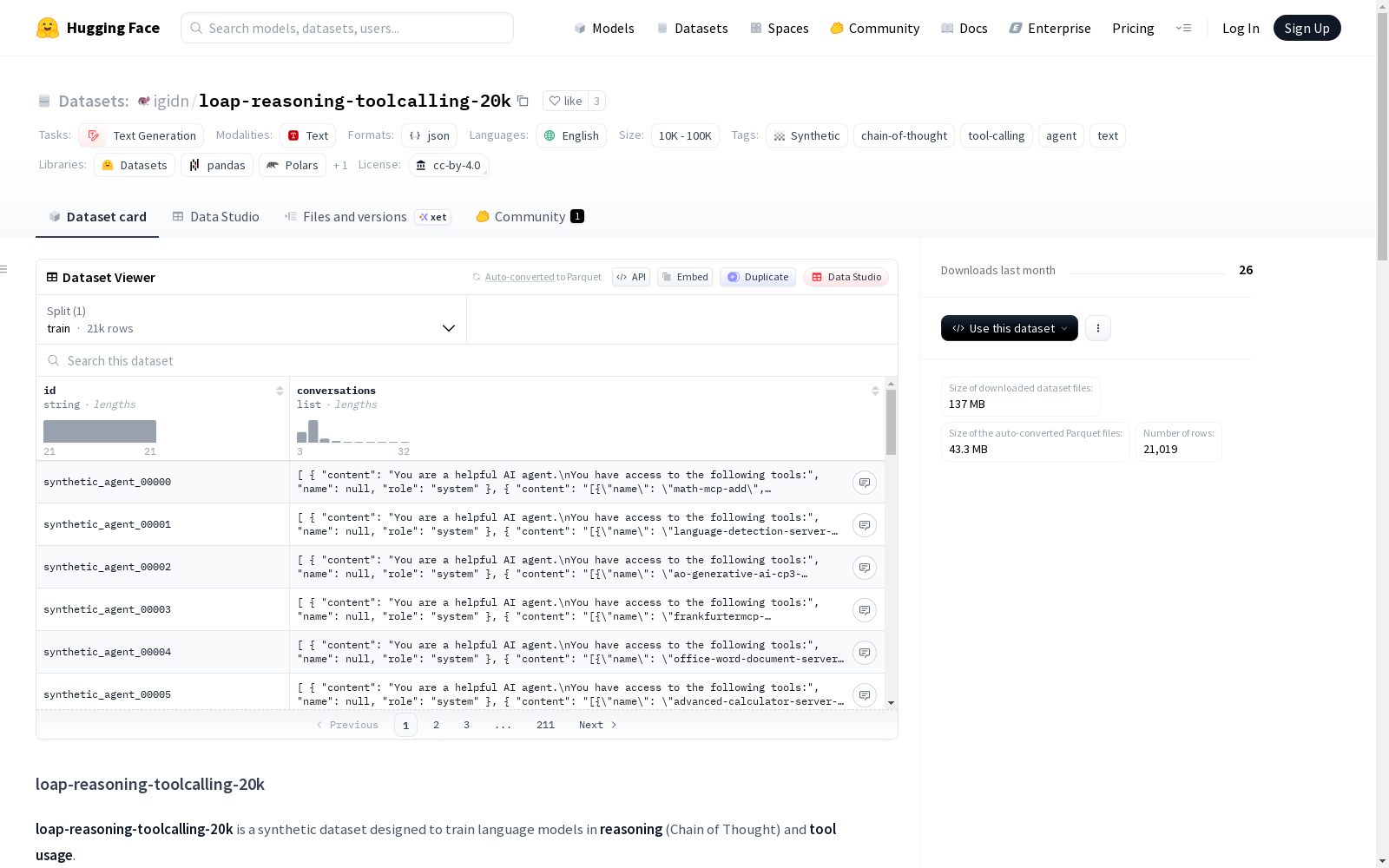Open the Dataset card tab

tap(97, 217)
